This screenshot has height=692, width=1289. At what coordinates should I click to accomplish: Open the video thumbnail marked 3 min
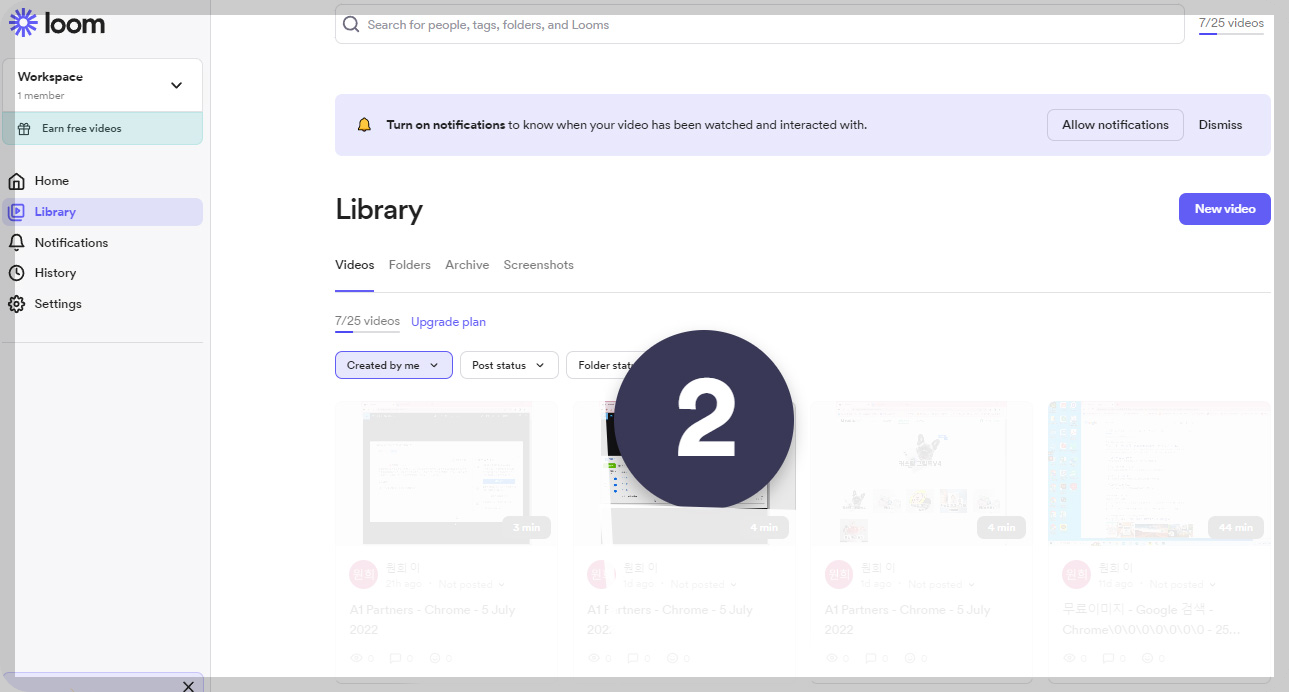pos(446,472)
